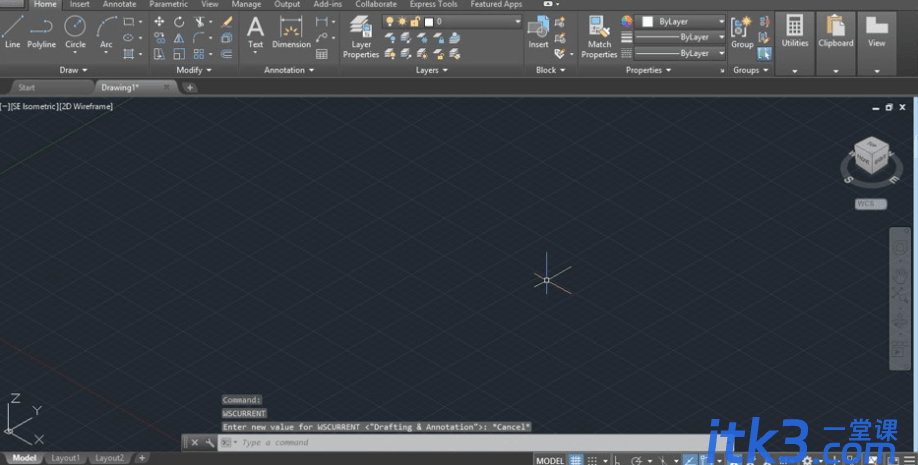Choose the Ellipse draw tool
Image resolution: width=918 pixels, height=465 pixels.
coord(128,37)
